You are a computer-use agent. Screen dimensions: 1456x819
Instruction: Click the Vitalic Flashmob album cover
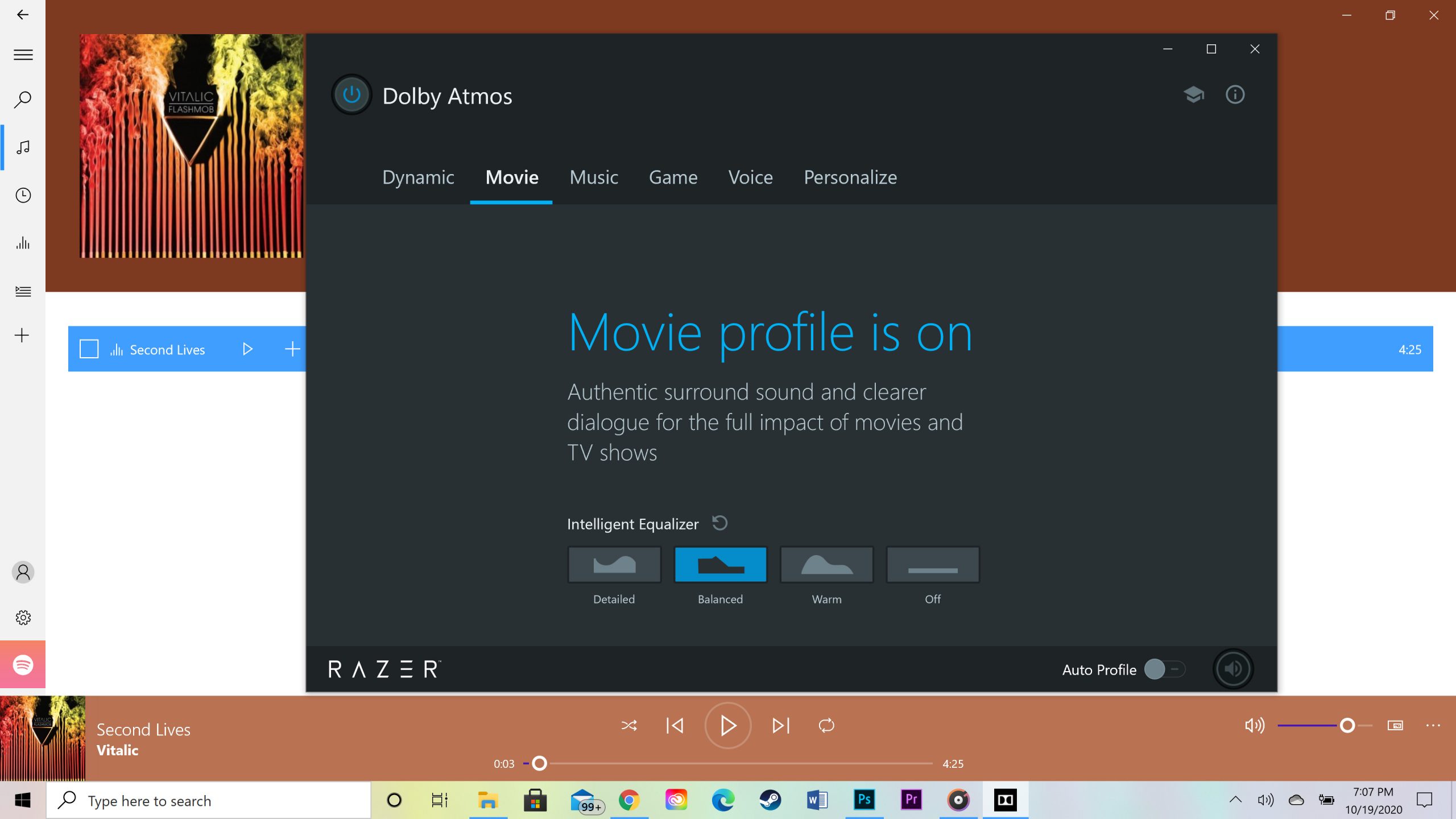[192, 146]
